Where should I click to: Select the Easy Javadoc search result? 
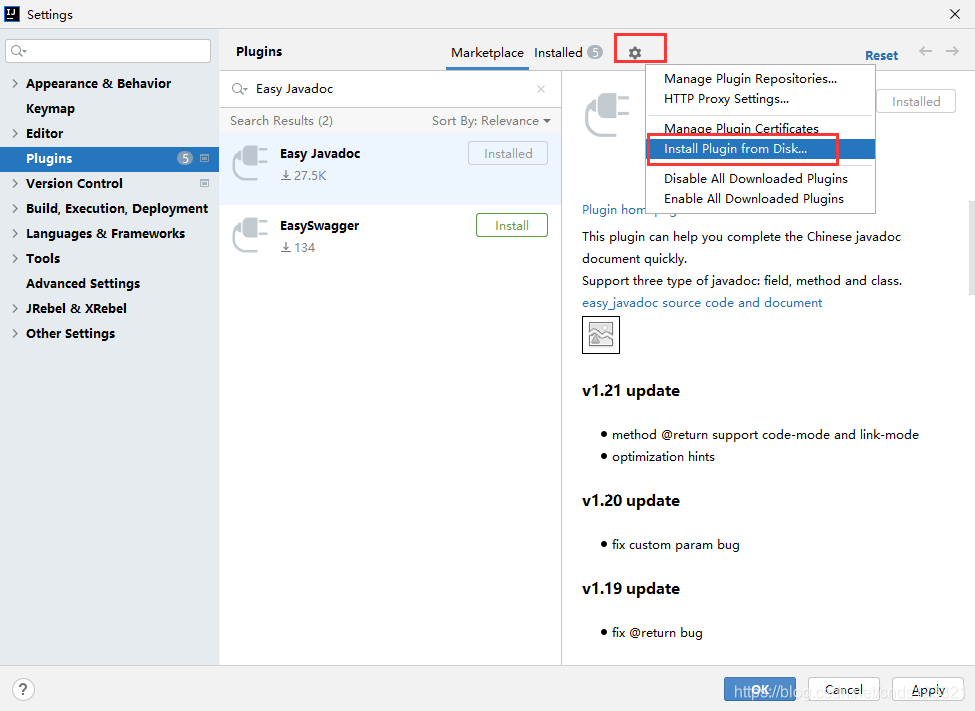(x=390, y=168)
